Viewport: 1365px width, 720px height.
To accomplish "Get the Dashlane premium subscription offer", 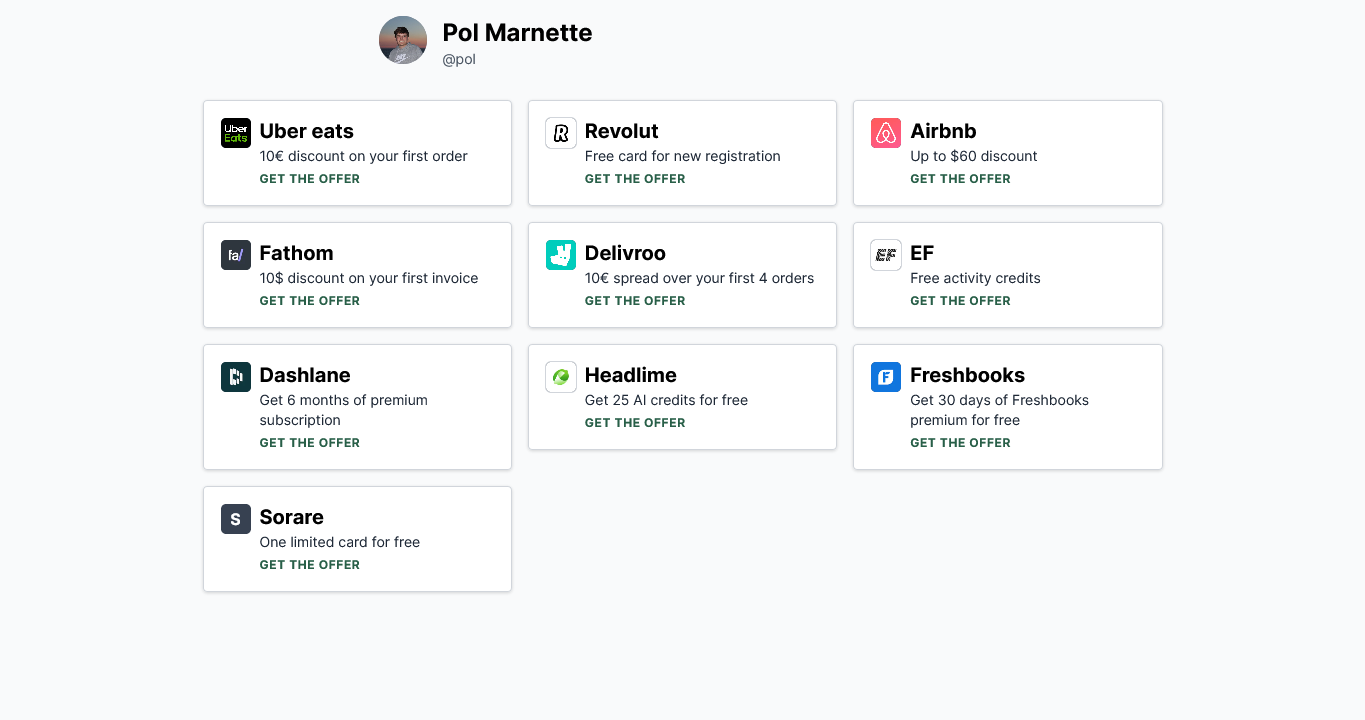I will (x=310, y=443).
